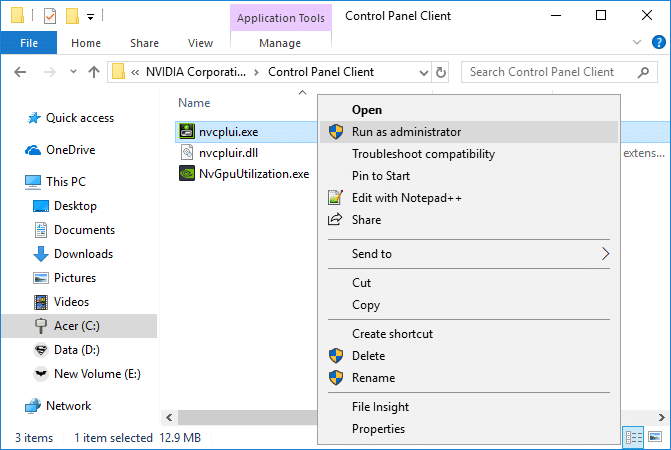
Task: Open the File tab
Action: pyautogui.click(x=29, y=43)
